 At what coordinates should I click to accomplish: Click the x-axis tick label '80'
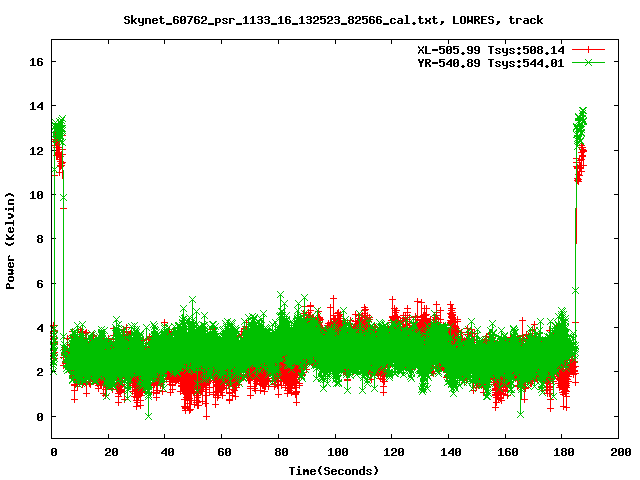pos(281,452)
